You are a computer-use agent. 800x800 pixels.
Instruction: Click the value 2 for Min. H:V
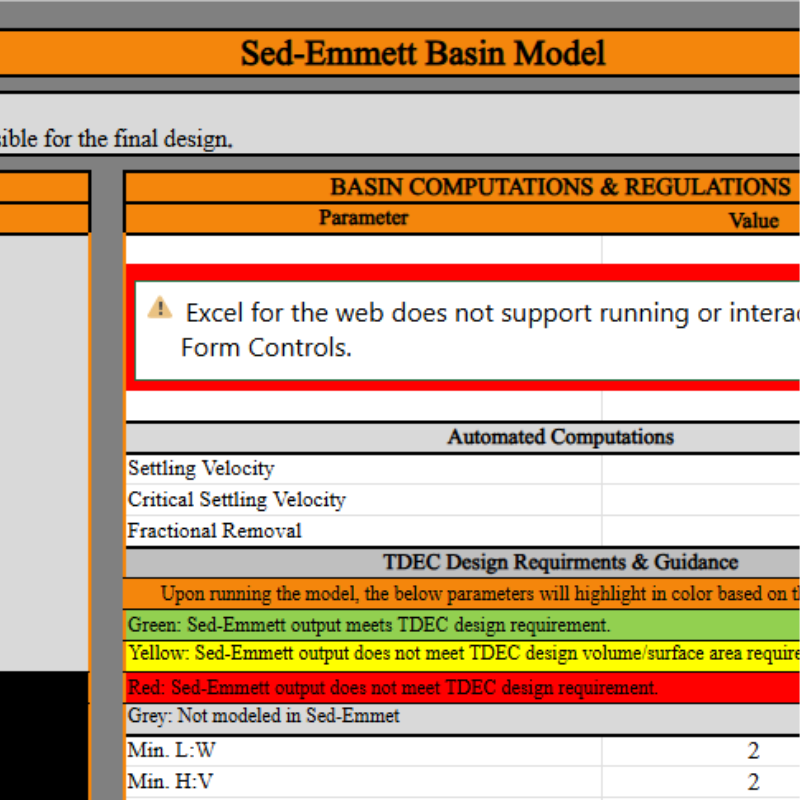[753, 782]
